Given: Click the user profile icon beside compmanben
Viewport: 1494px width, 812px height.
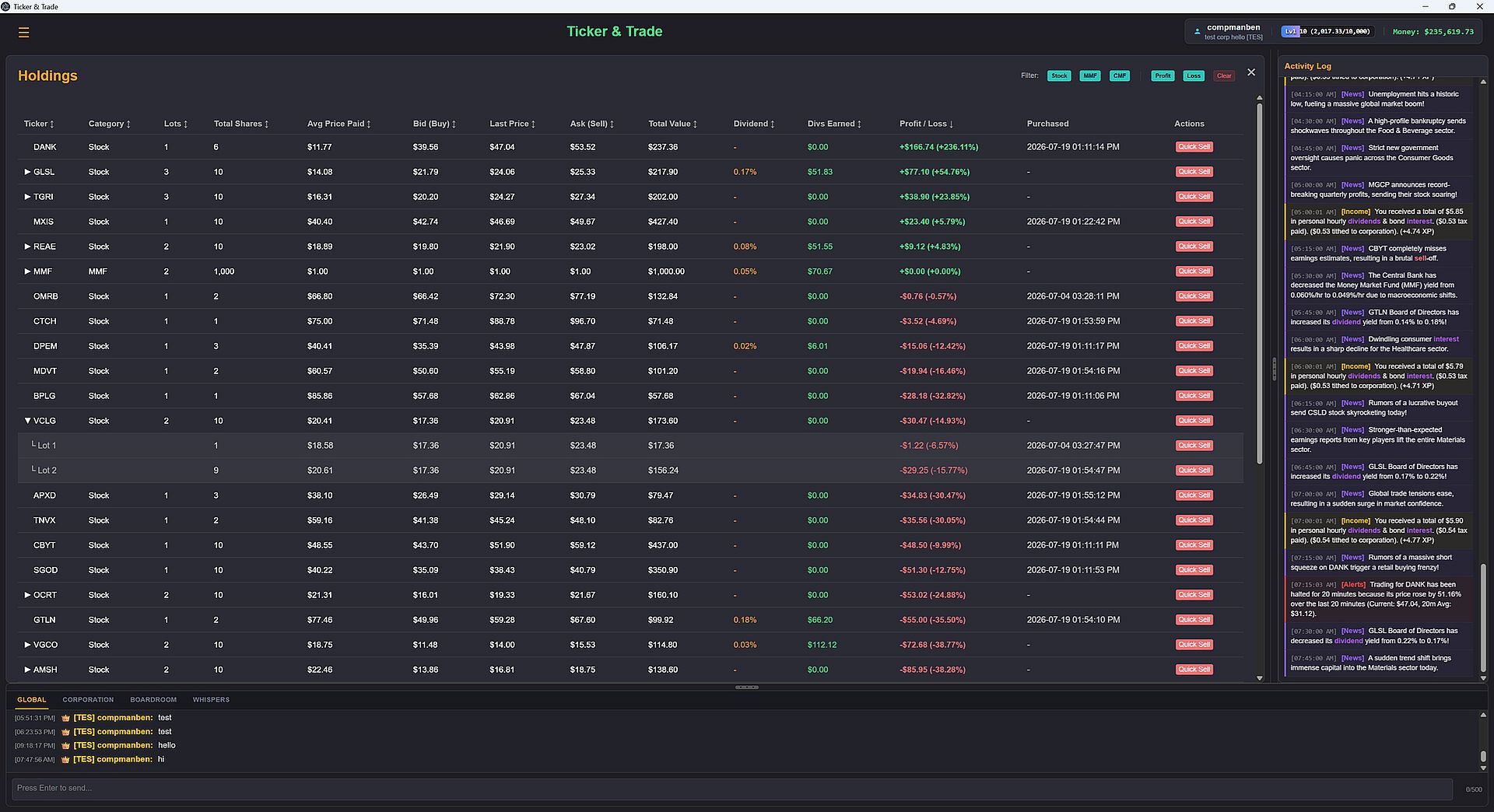Looking at the screenshot, I should (x=1197, y=32).
